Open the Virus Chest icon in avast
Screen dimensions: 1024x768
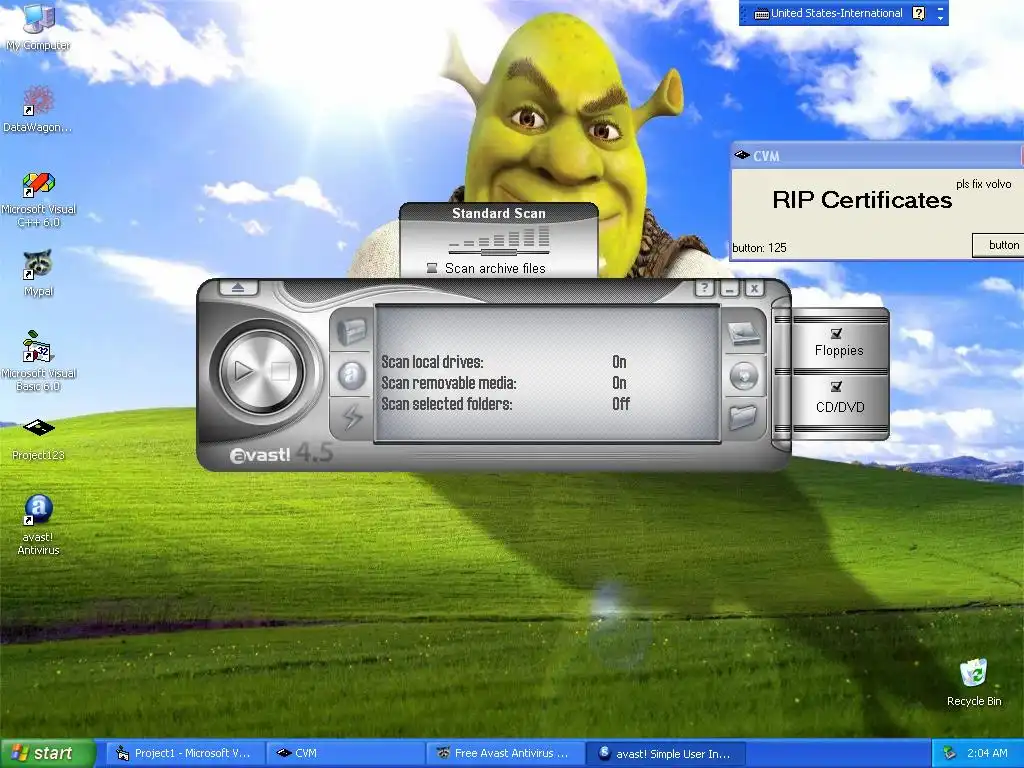(352, 332)
